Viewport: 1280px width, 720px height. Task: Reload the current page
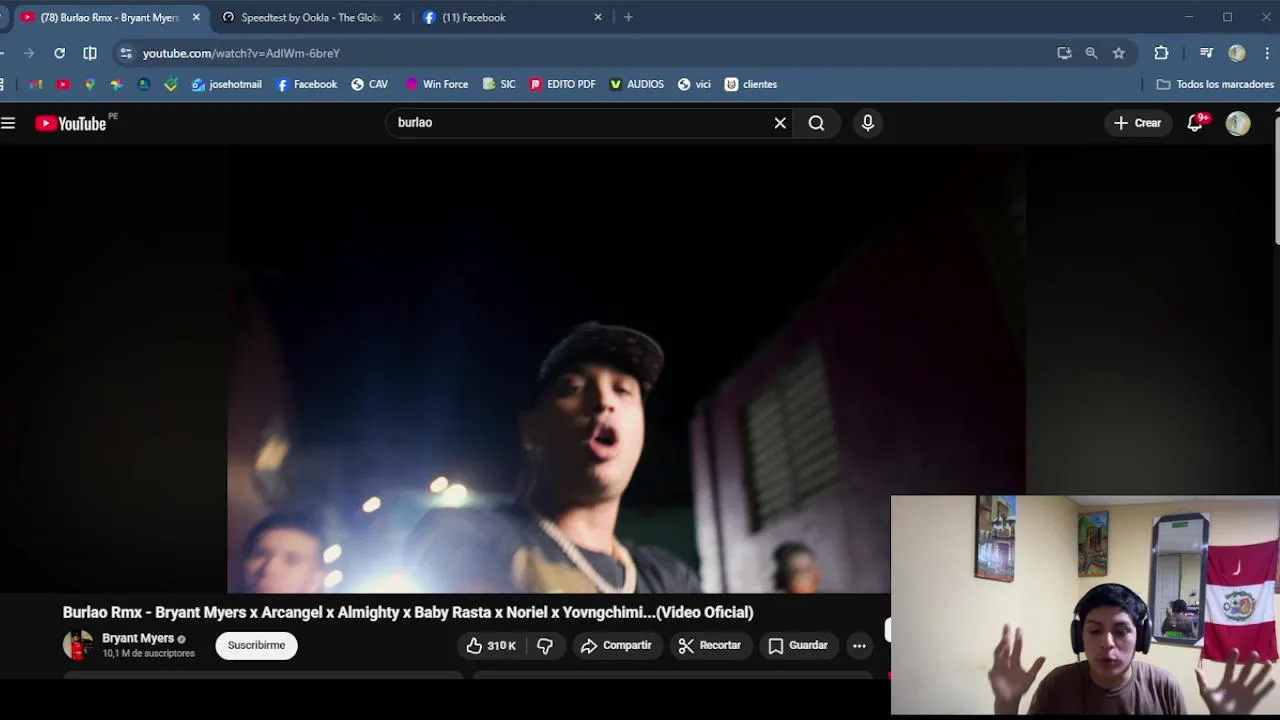click(60, 53)
